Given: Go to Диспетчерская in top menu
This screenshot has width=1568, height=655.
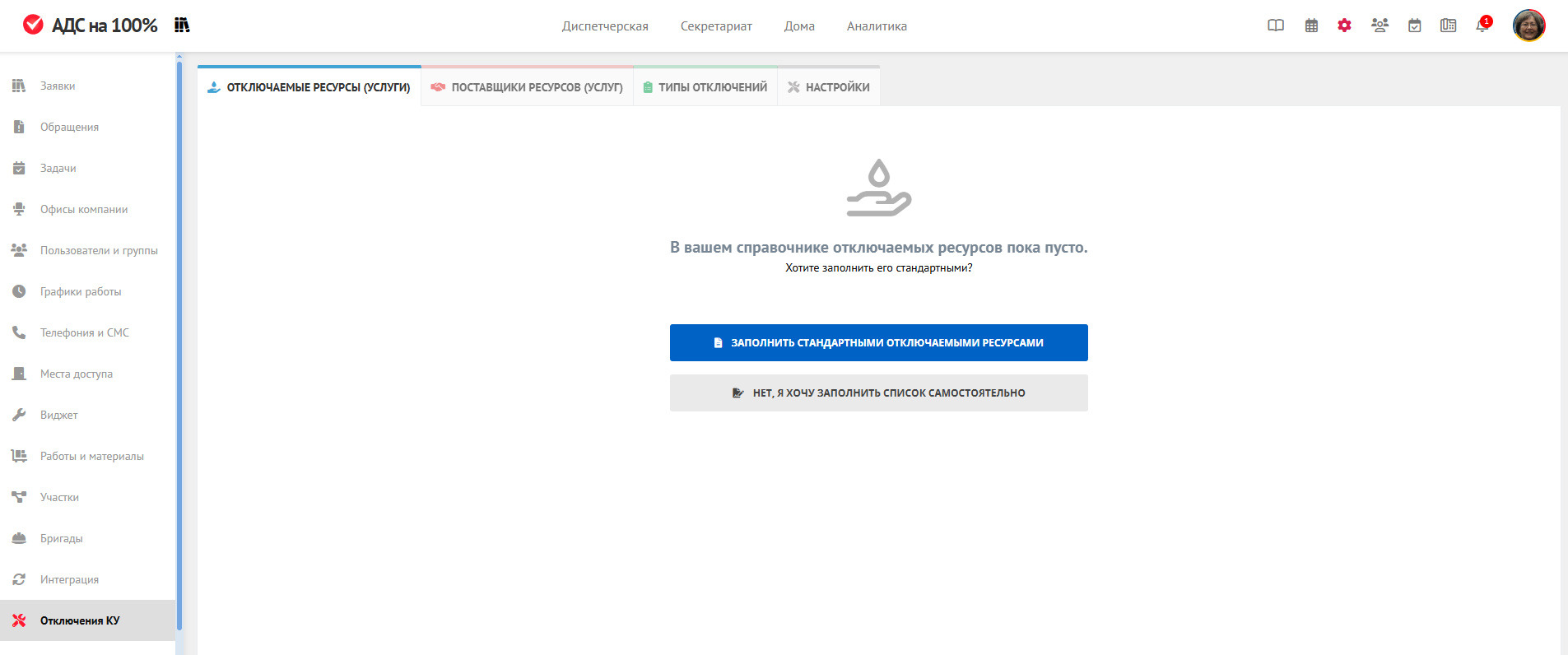Looking at the screenshot, I should click(605, 26).
